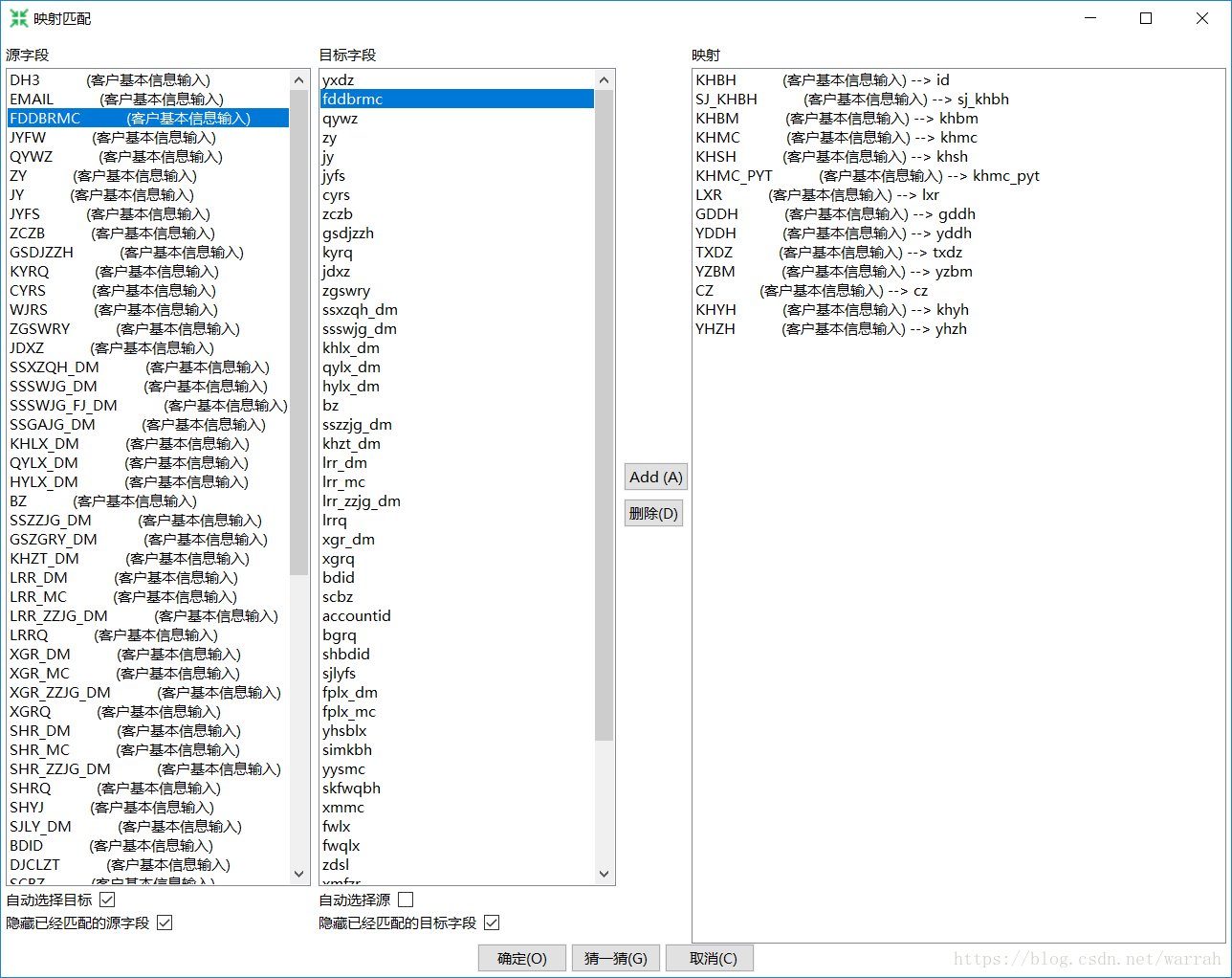Select the FDDBRMC source field row

point(147,119)
